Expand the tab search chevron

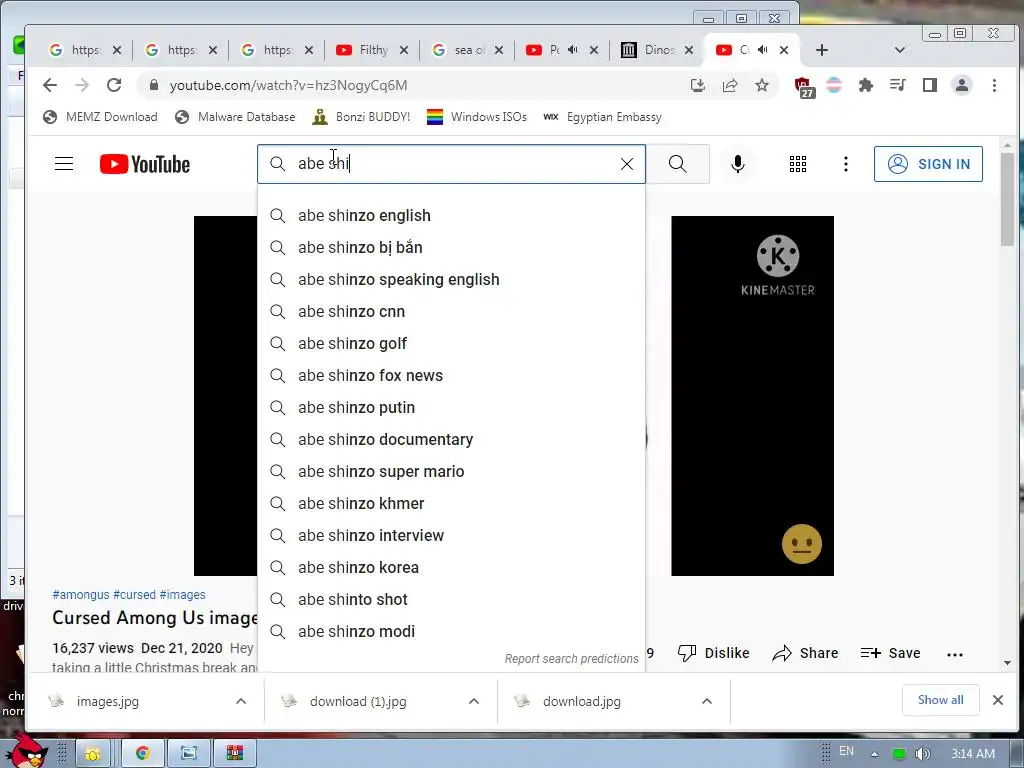pos(899,50)
